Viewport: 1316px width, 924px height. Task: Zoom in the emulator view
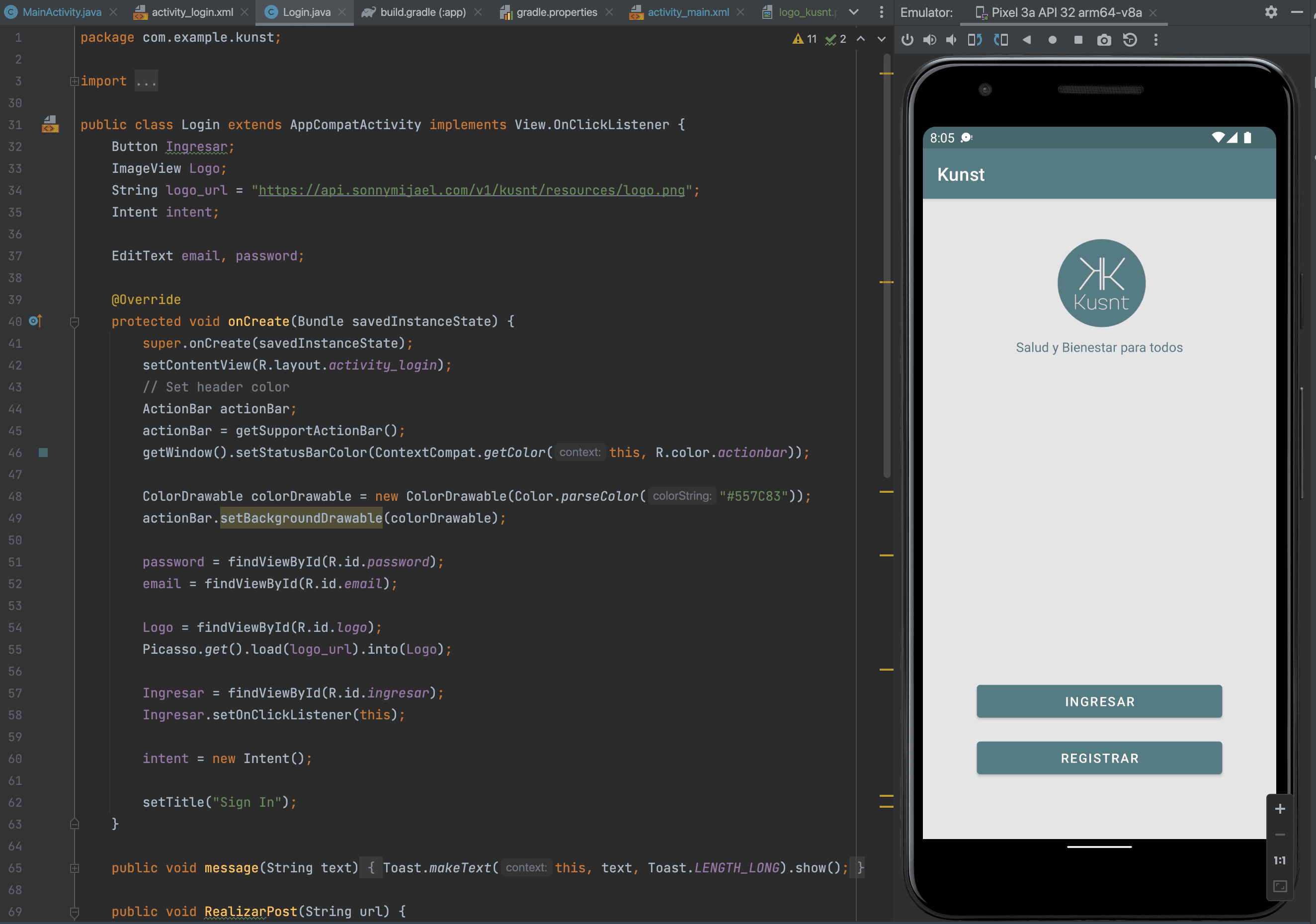tap(1280, 809)
